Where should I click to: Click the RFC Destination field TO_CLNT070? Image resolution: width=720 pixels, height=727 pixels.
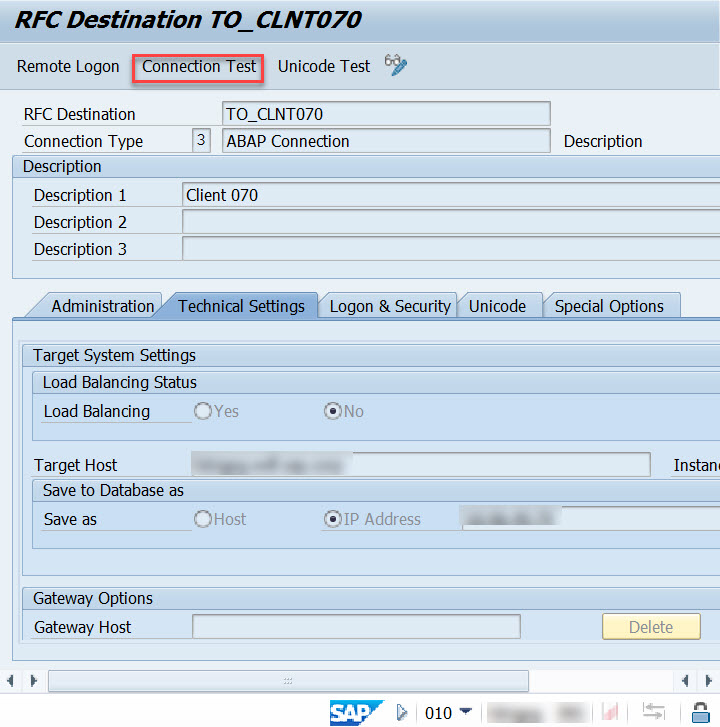coord(386,114)
